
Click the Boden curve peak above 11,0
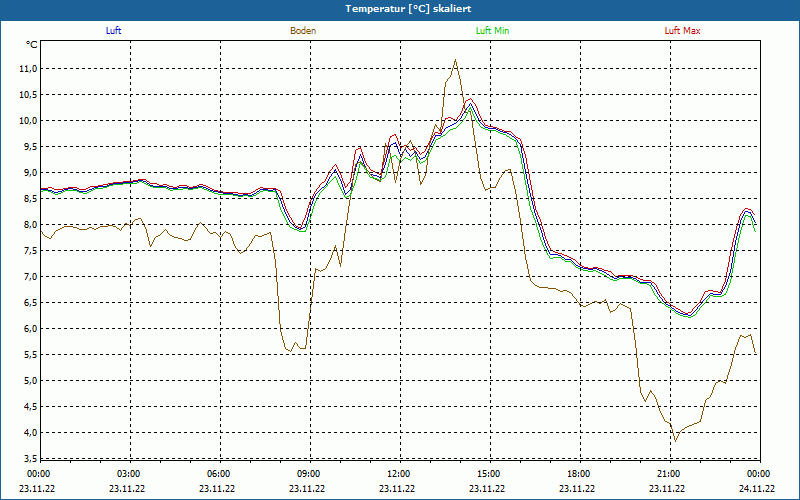tap(455, 60)
